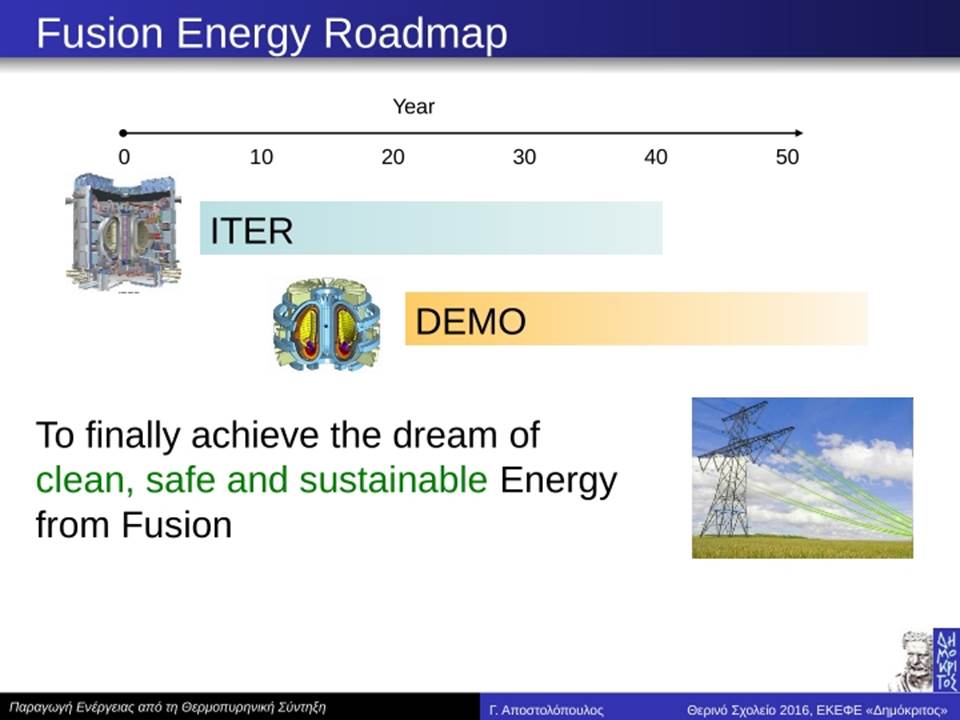Click the text 'To finally achieve the dream of'
960x720 pixels.
(x=288, y=435)
